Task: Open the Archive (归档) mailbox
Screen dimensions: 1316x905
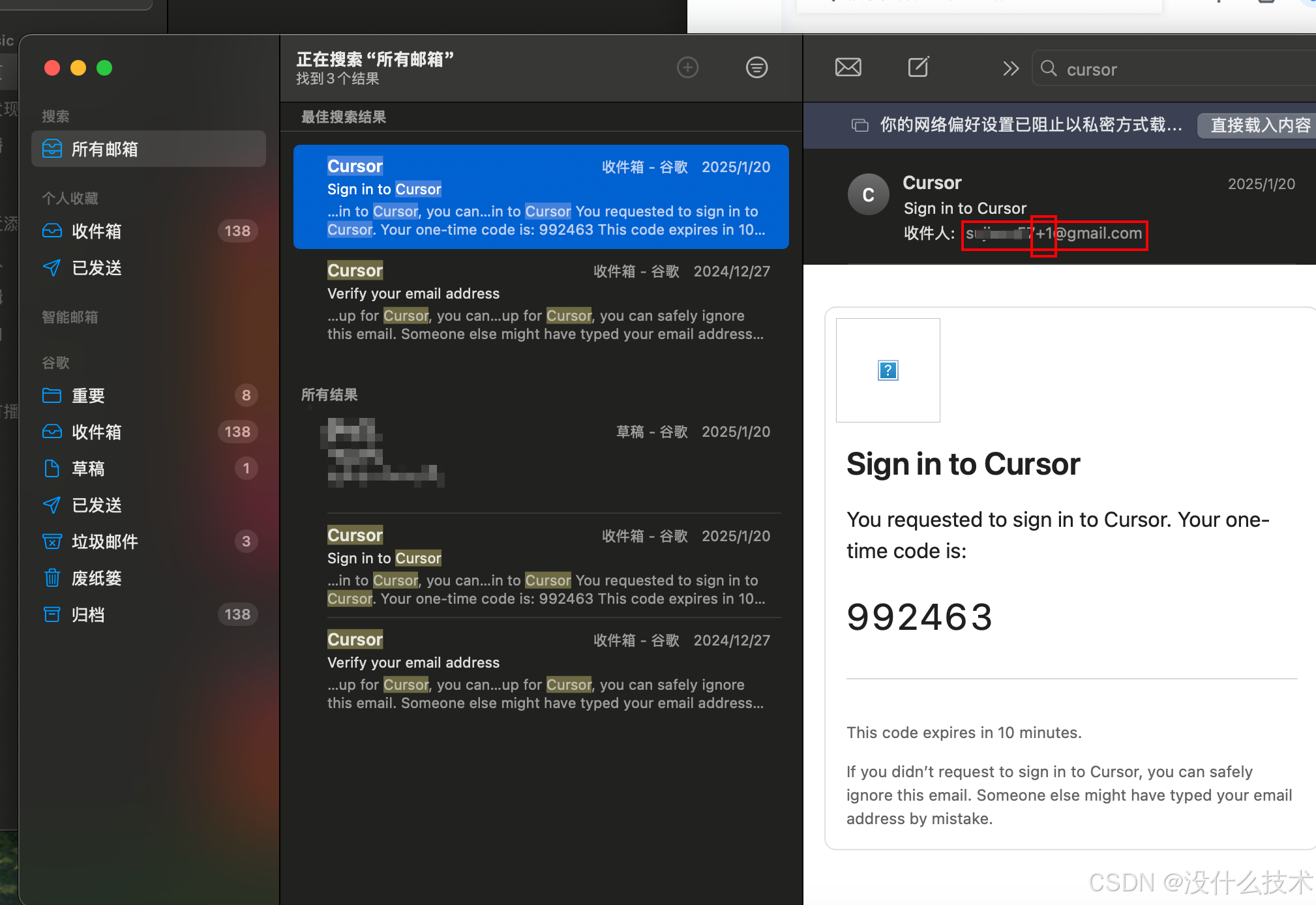Action: (87, 615)
